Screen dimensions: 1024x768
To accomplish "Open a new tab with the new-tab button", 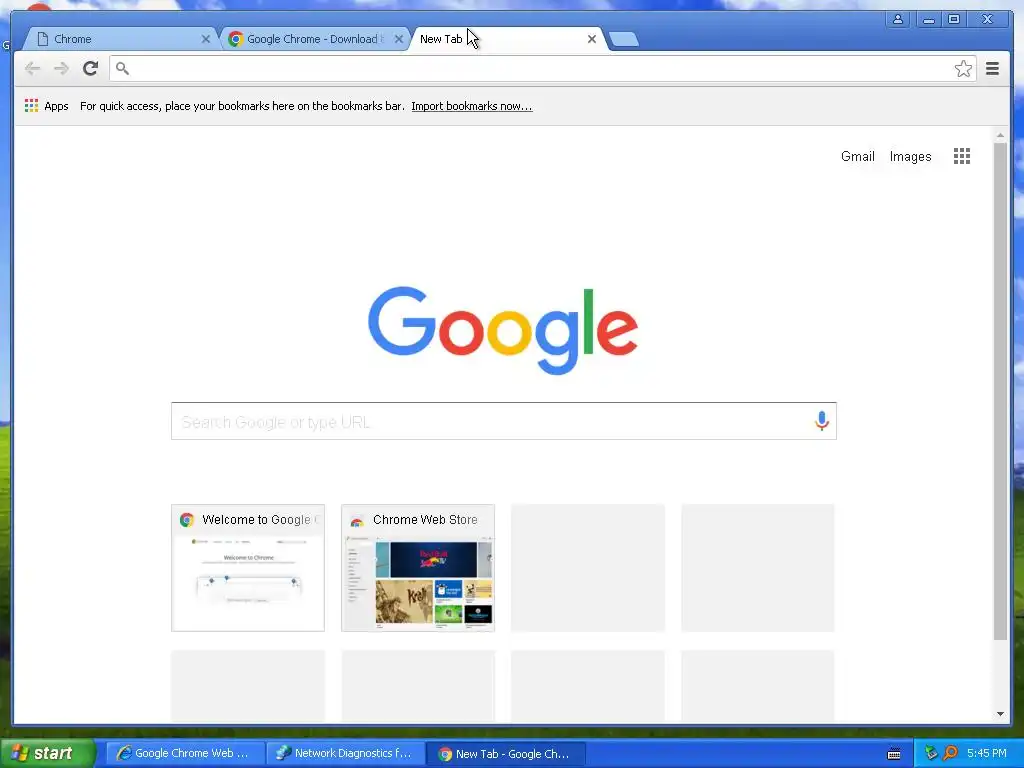I will pos(624,39).
